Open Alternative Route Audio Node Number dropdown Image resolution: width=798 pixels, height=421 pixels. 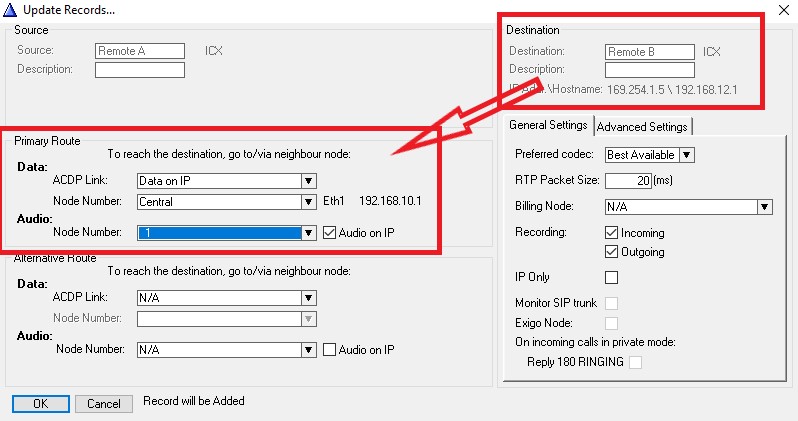(x=308, y=350)
